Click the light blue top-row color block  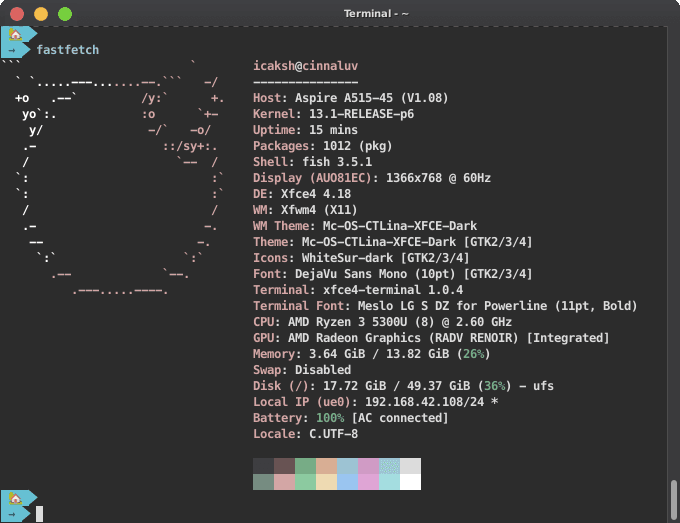click(x=347, y=466)
